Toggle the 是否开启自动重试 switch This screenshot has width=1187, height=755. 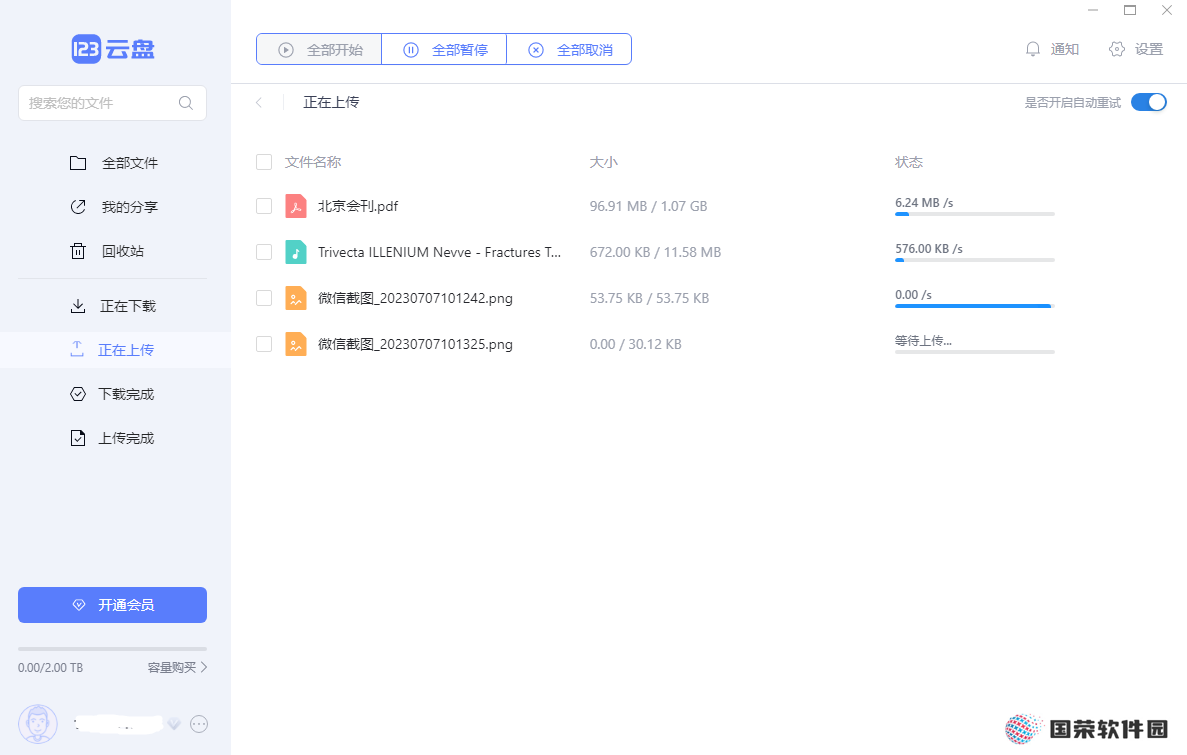click(x=1149, y=102)
